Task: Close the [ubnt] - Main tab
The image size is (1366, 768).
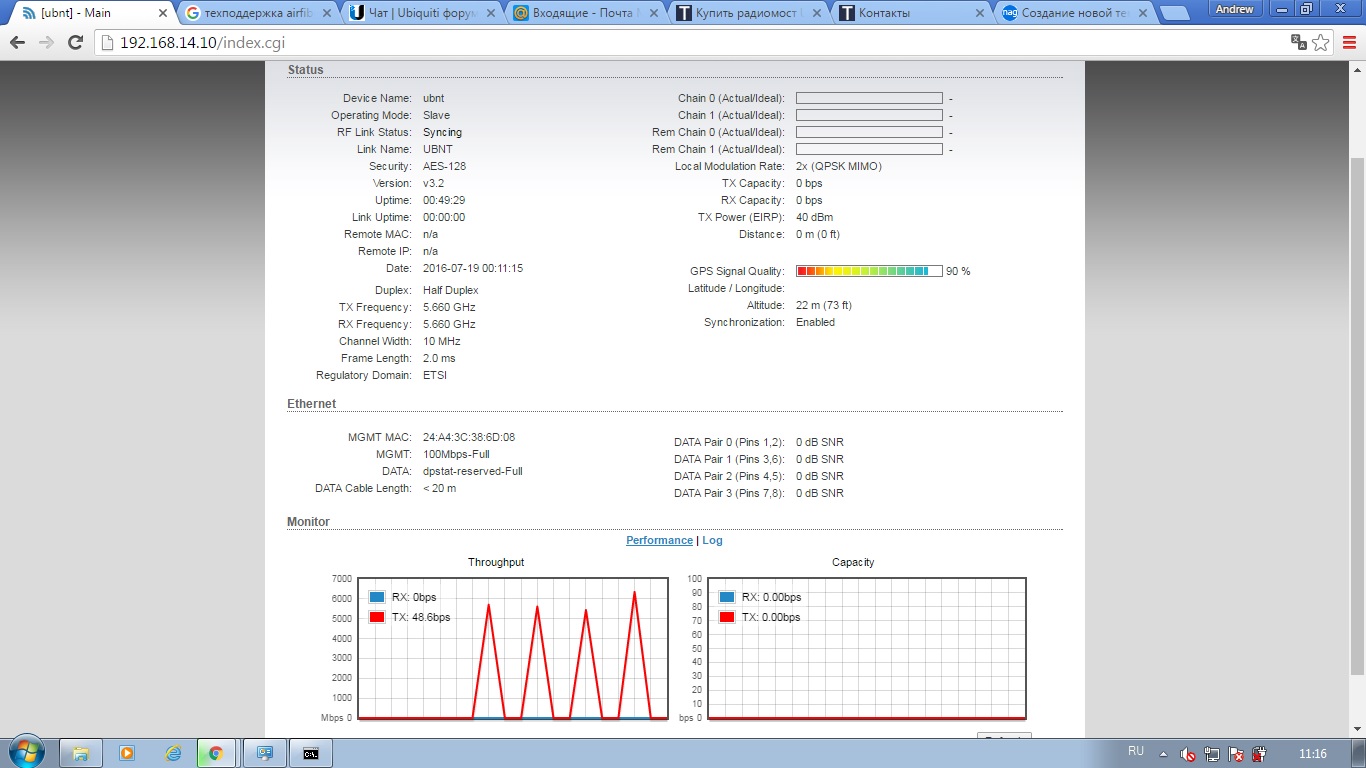Action: point(163,13)
